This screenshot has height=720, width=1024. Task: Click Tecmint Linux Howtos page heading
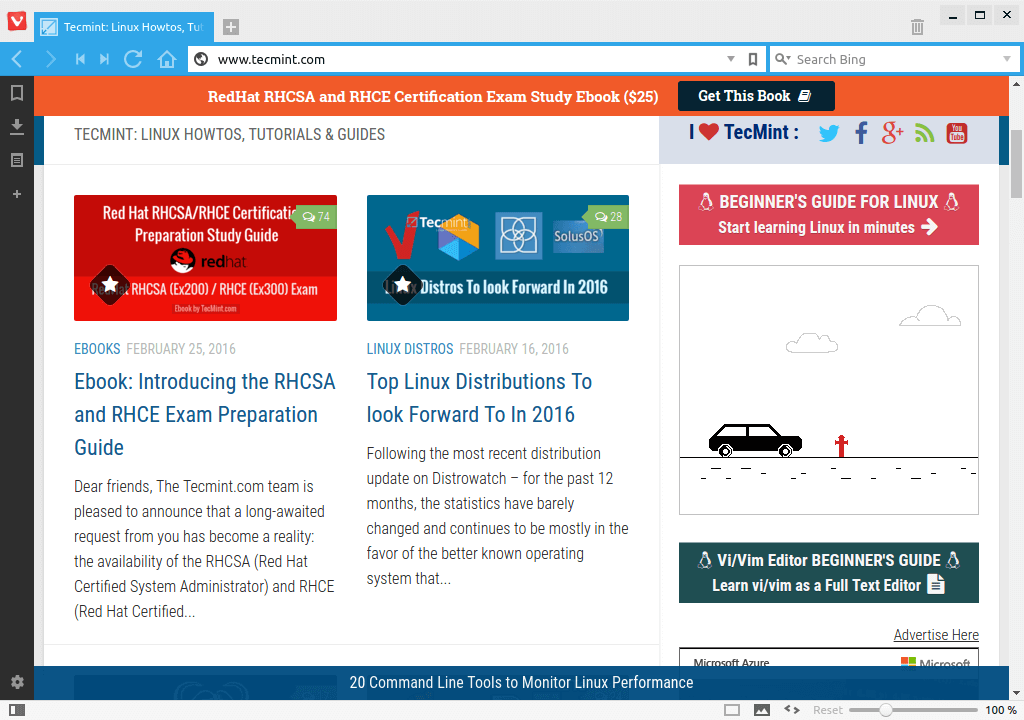(229, 135)
